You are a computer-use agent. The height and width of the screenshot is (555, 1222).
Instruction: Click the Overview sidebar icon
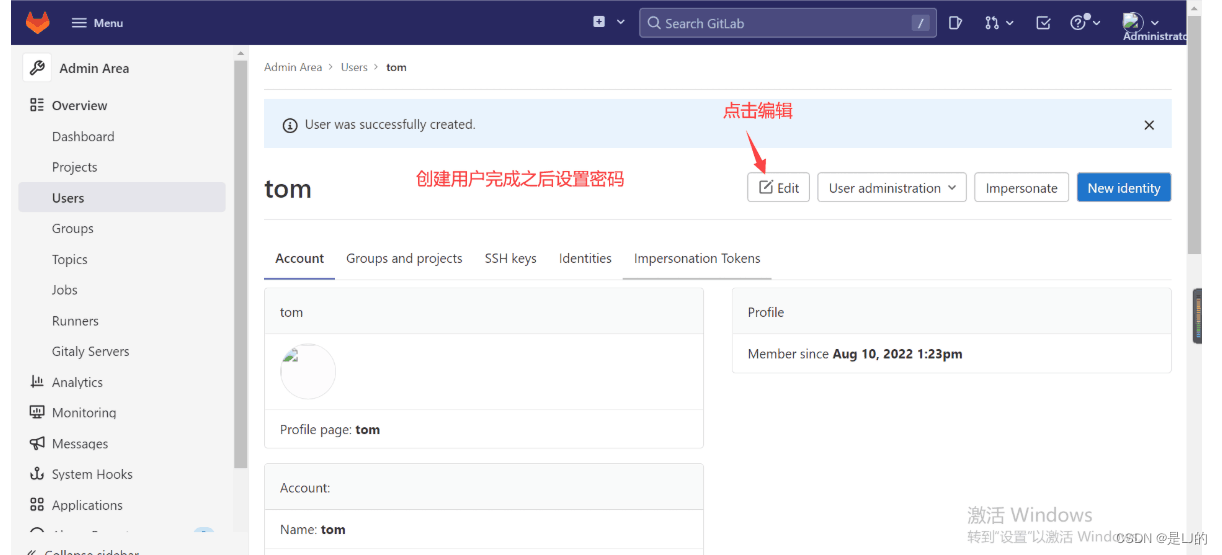click(37, 105)
